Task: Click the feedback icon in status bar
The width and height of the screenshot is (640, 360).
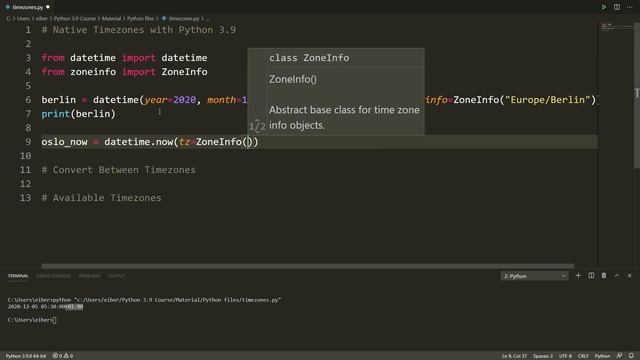Action: [619, 356]
